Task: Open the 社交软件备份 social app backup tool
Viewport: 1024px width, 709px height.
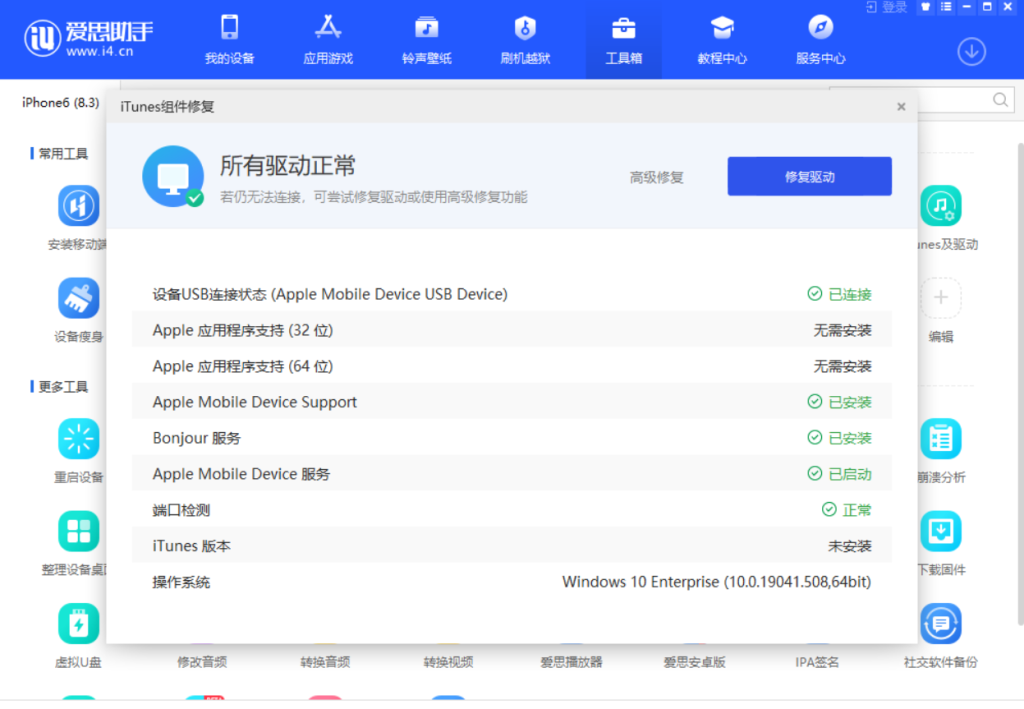Action: pos(940,622)
